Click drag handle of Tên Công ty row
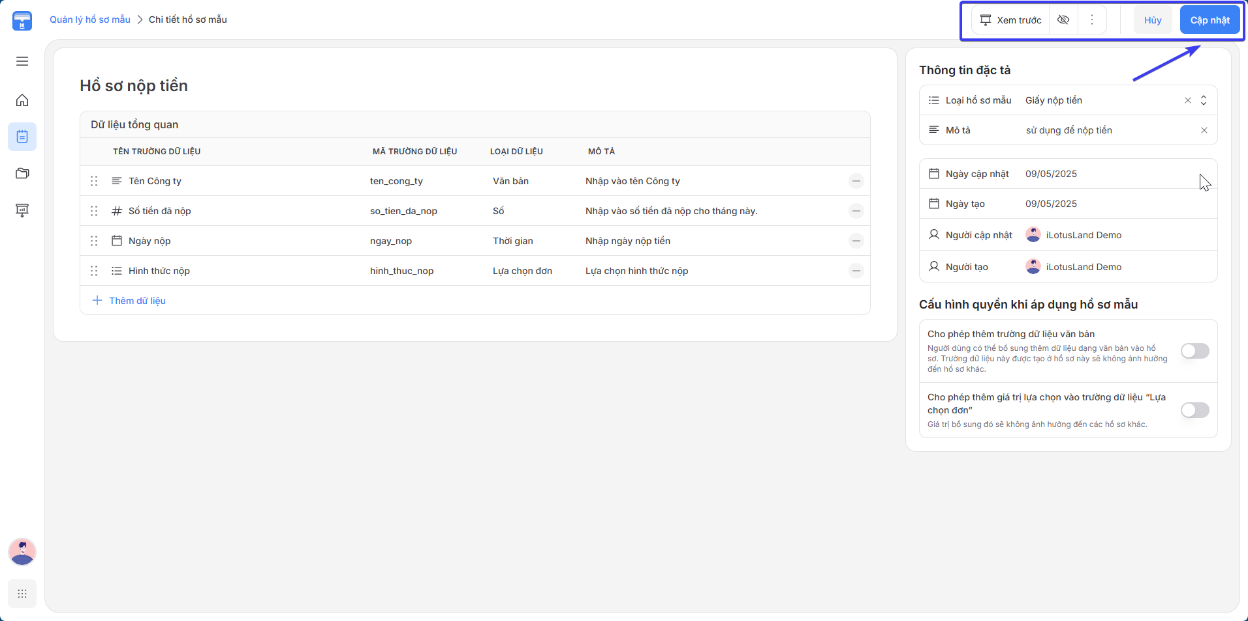This screenshot has height=621, width=1248. [x=94, y=181]
